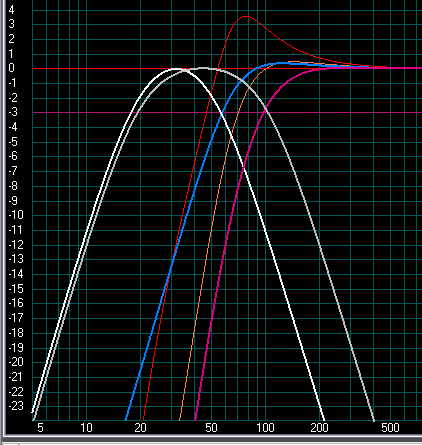
Task: Click the 200 label on the frequency axis
Action: [319, 428]
